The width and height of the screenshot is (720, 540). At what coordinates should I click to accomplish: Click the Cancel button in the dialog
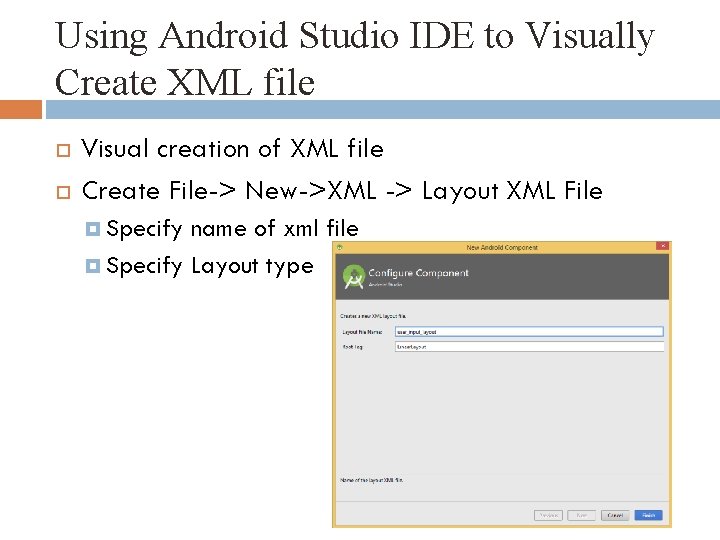[x=615, y=515]
